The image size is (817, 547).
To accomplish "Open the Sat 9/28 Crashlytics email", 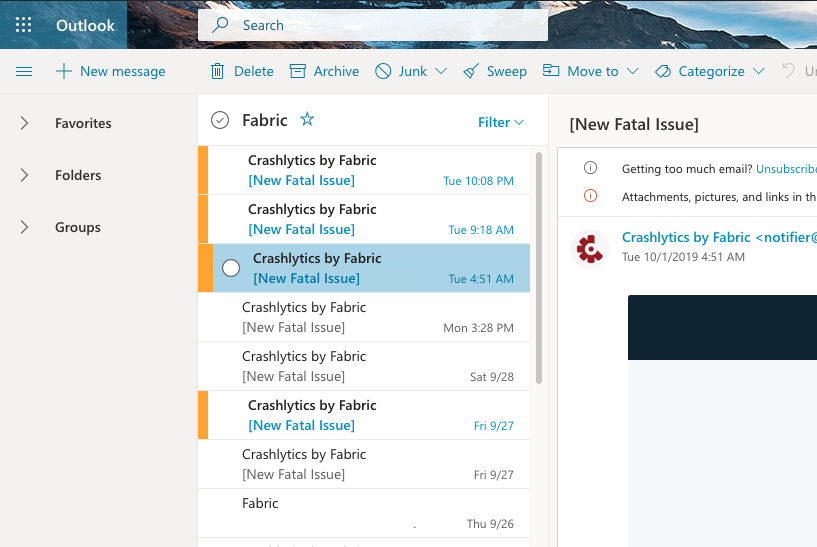I will [x=364, y=366].
